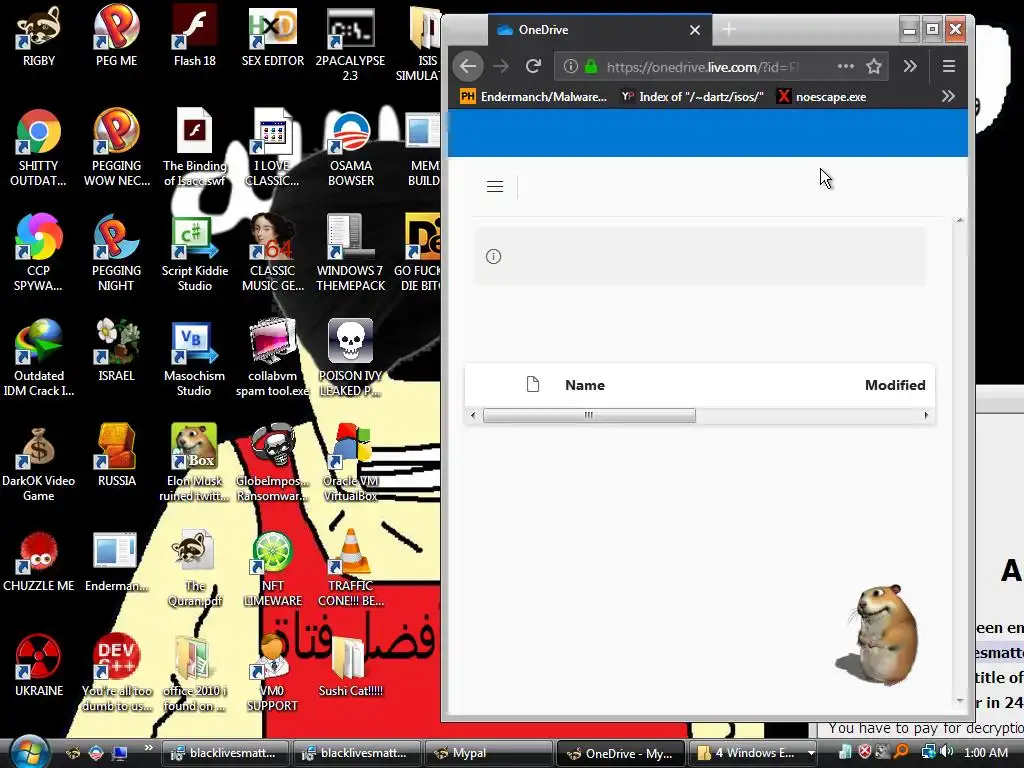This screenshot has width=1024, height=768.
Task: Click the 1:00 AM taskbar clock
Action: (x=985, y=752)
